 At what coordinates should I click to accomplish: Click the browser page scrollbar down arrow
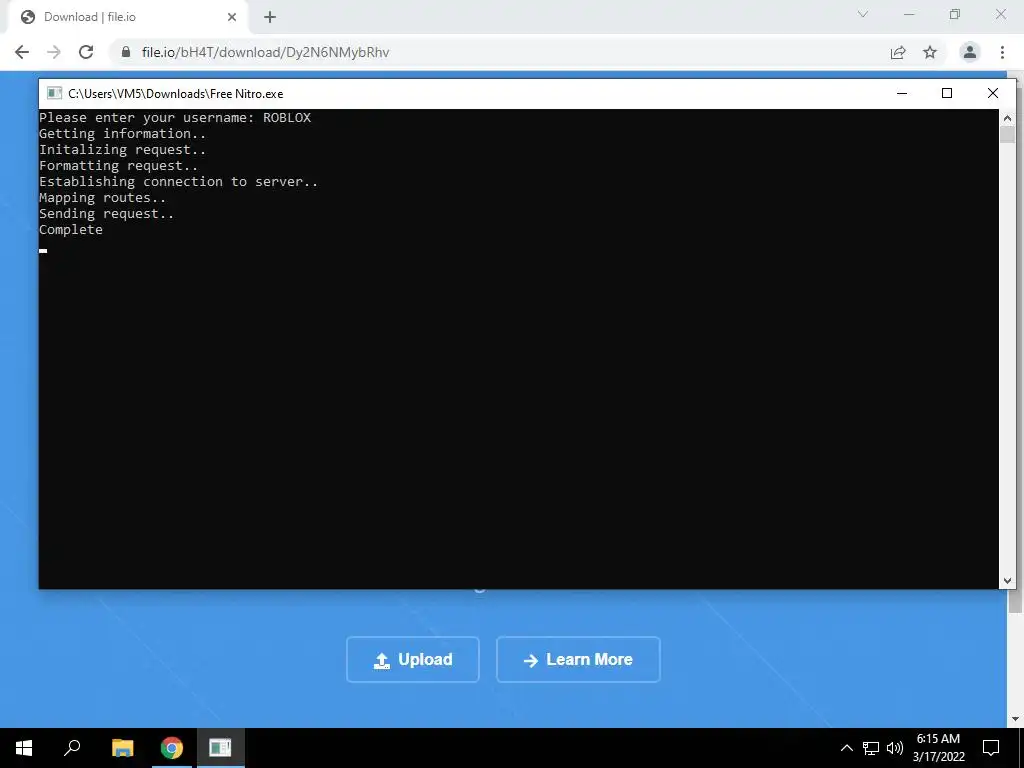coord(1015,719)
